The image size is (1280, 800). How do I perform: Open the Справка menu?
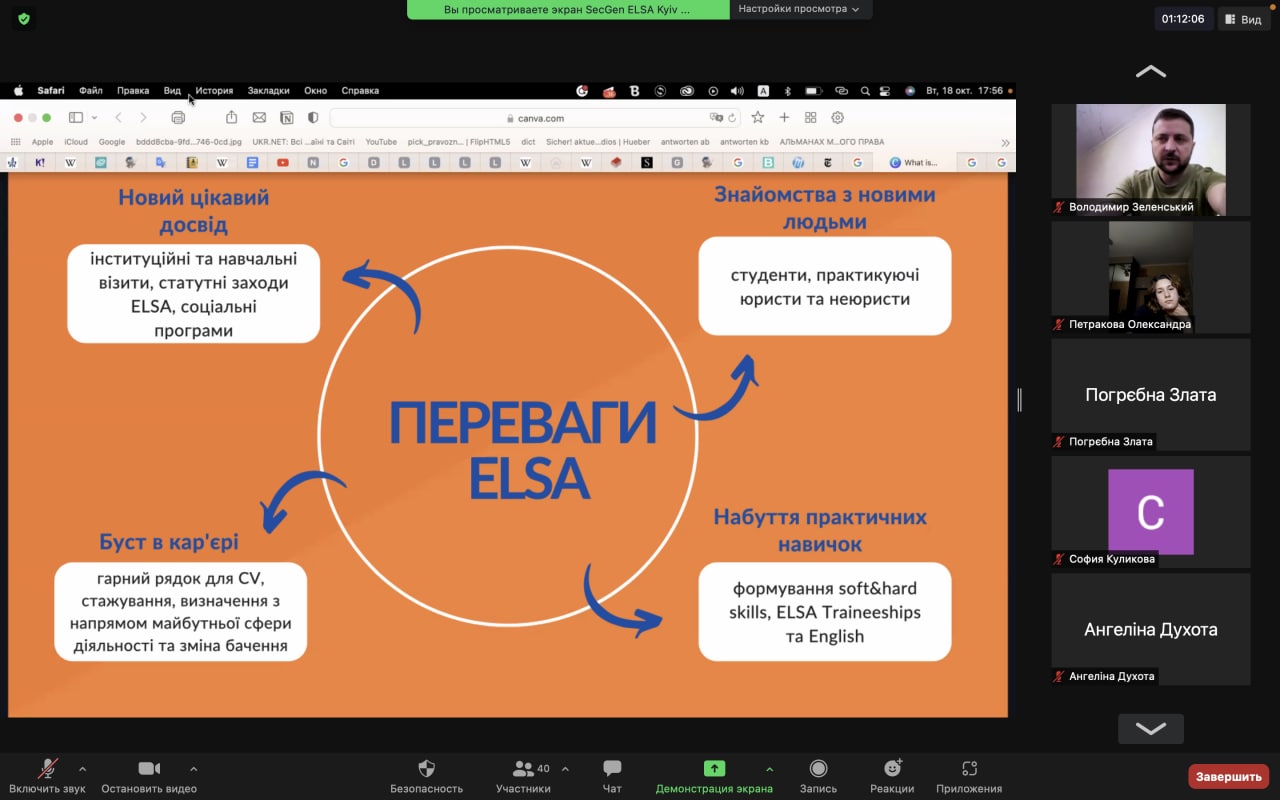360,90
